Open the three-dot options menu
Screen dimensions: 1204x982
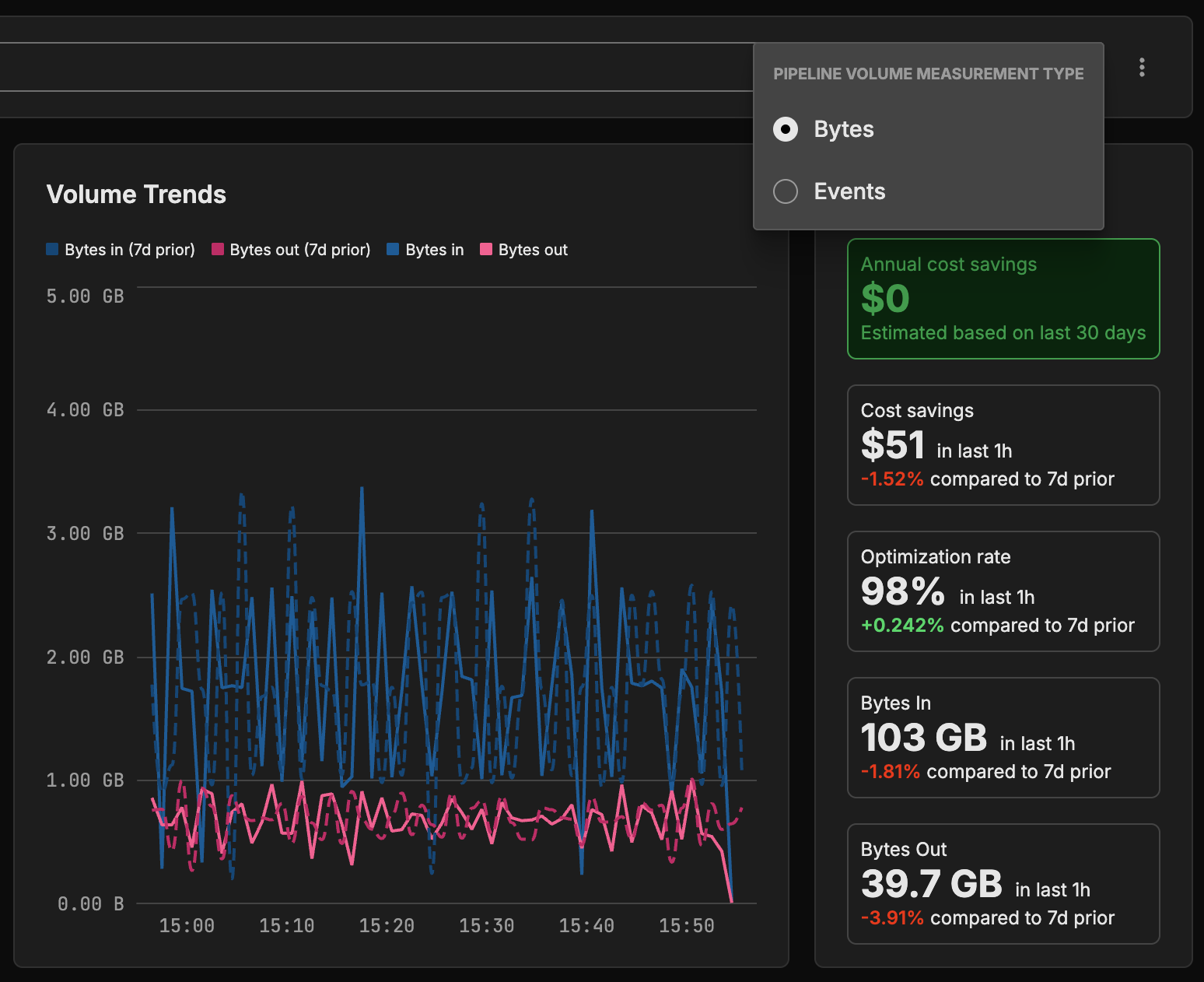(1141, 68)
